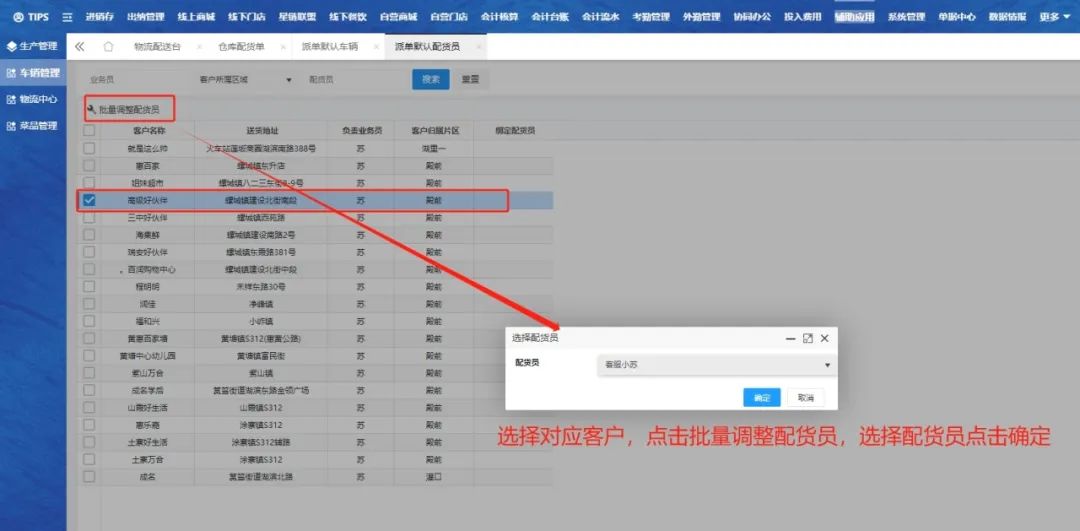Click the 生产管理 sidebar icon
This screenshot has height=531, width=1080.
[12, 46]
